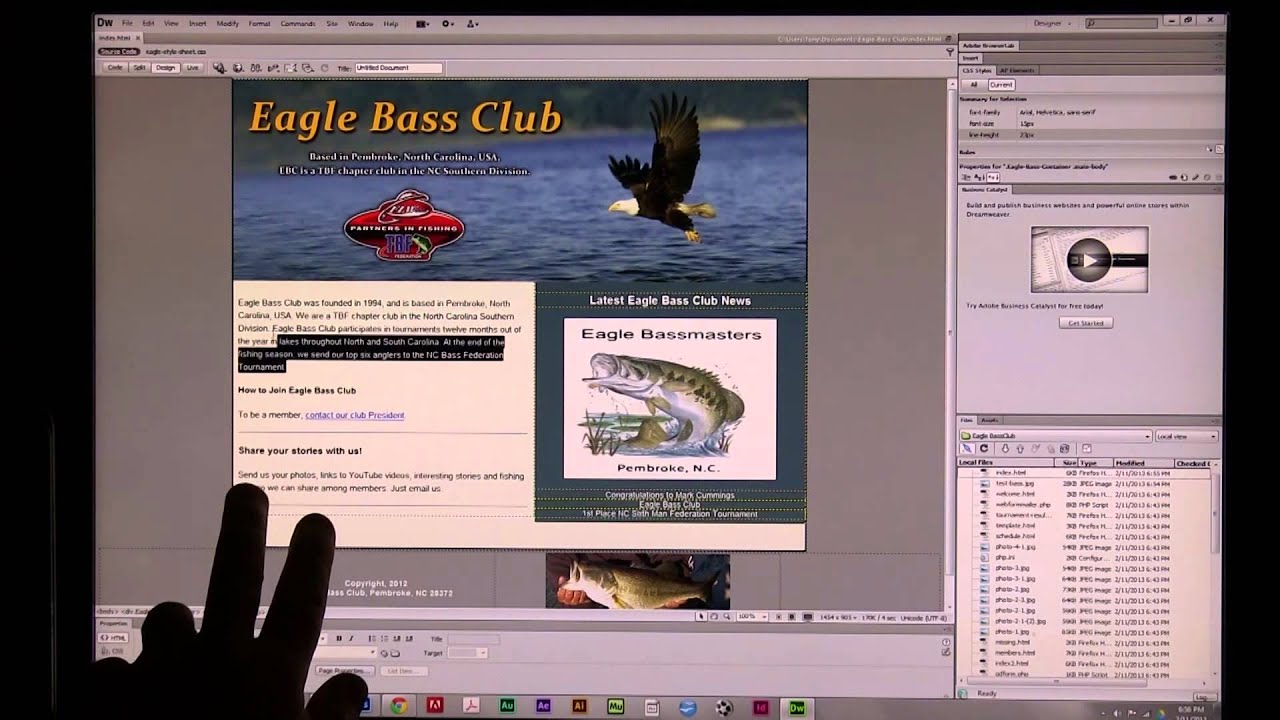The height and width of the screenshot is (720, 1280).
Task: Click the Title text field
Action: pyautogui.click(x=398, y=68)
